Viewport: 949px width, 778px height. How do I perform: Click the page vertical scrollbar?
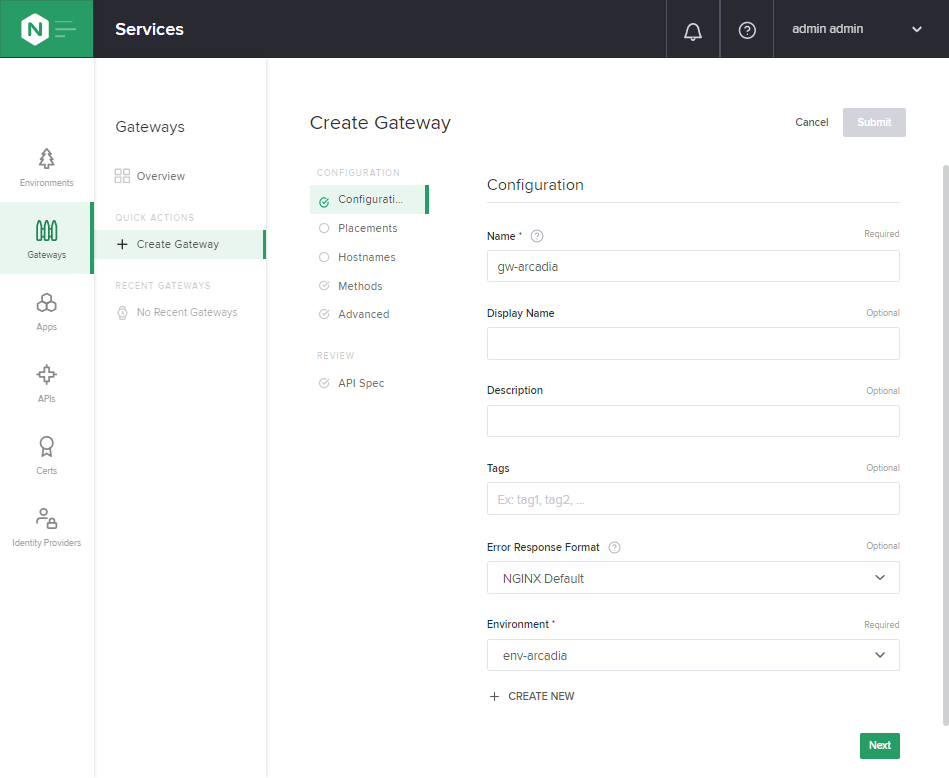coord(945,445)
